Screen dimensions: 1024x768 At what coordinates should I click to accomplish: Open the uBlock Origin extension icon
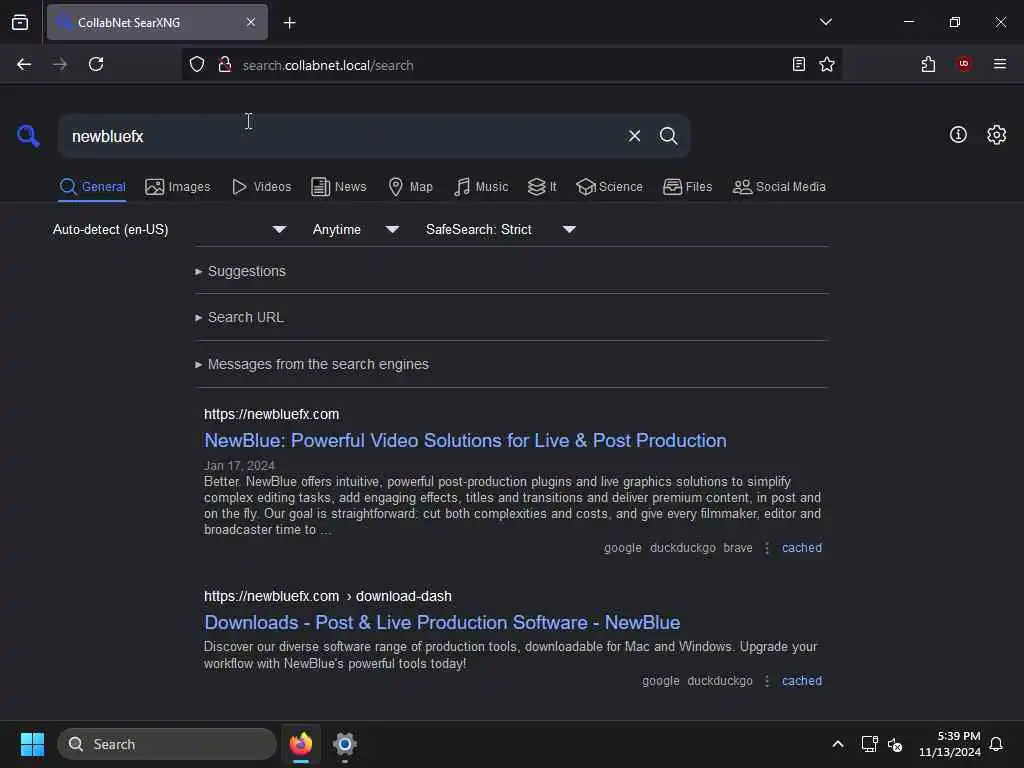[964, 63]
